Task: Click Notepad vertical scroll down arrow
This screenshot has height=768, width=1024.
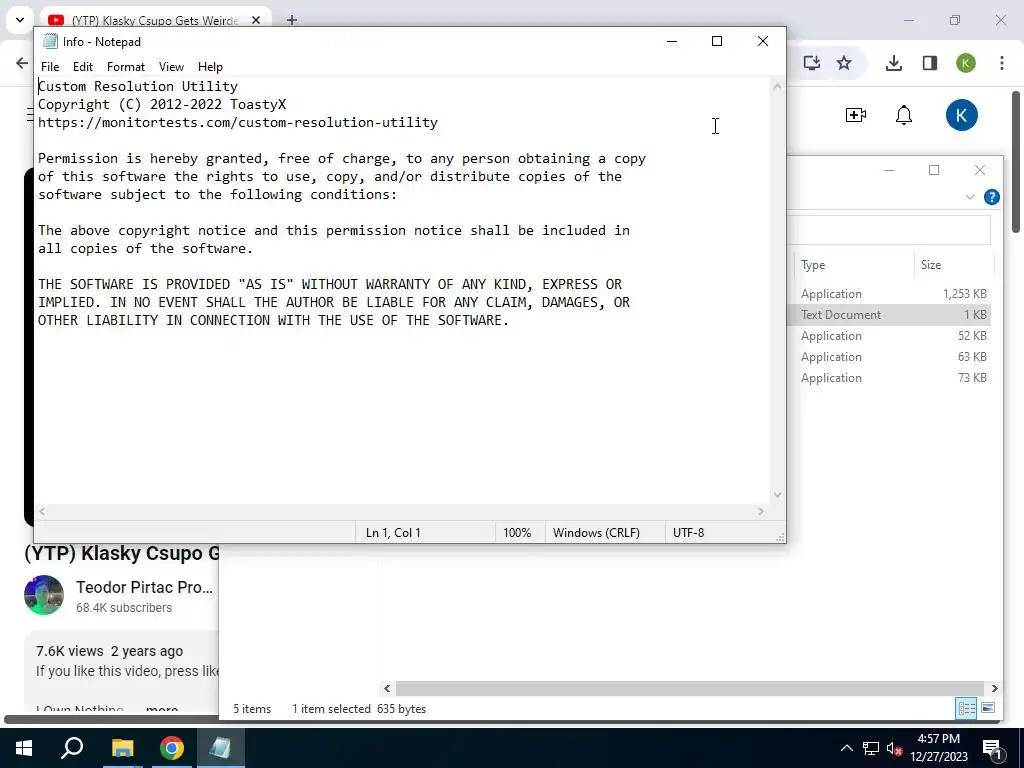Action: tap(777, 494)
